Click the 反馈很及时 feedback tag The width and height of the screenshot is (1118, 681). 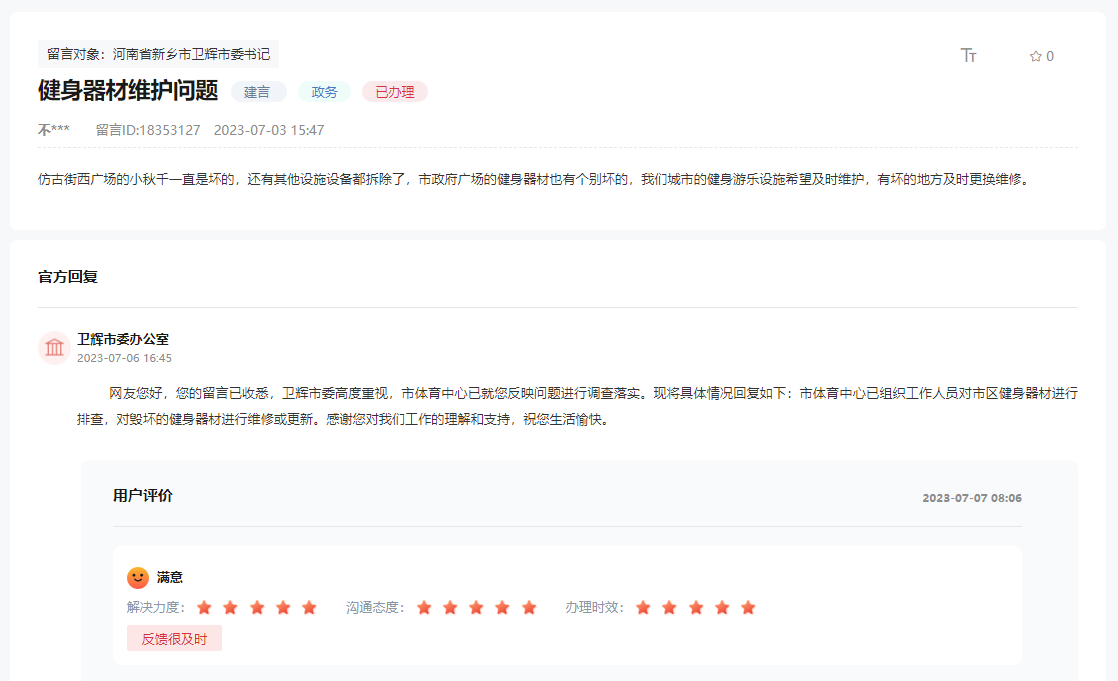click(174, 639)
